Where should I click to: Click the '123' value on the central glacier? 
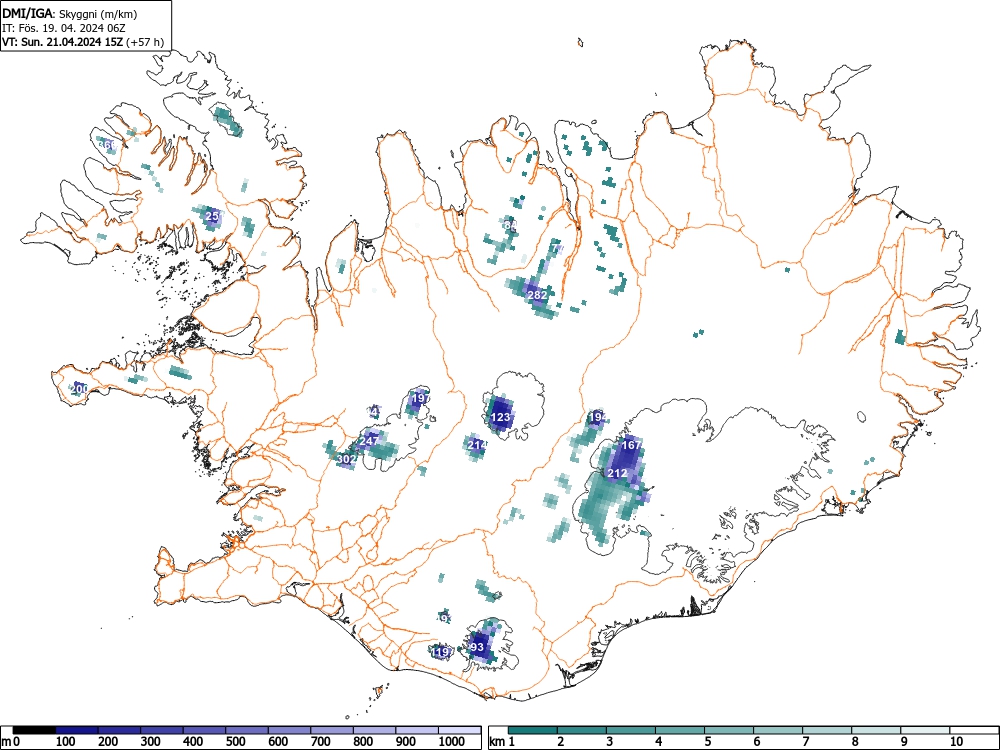pyautogui.click(x=501, y=417)
